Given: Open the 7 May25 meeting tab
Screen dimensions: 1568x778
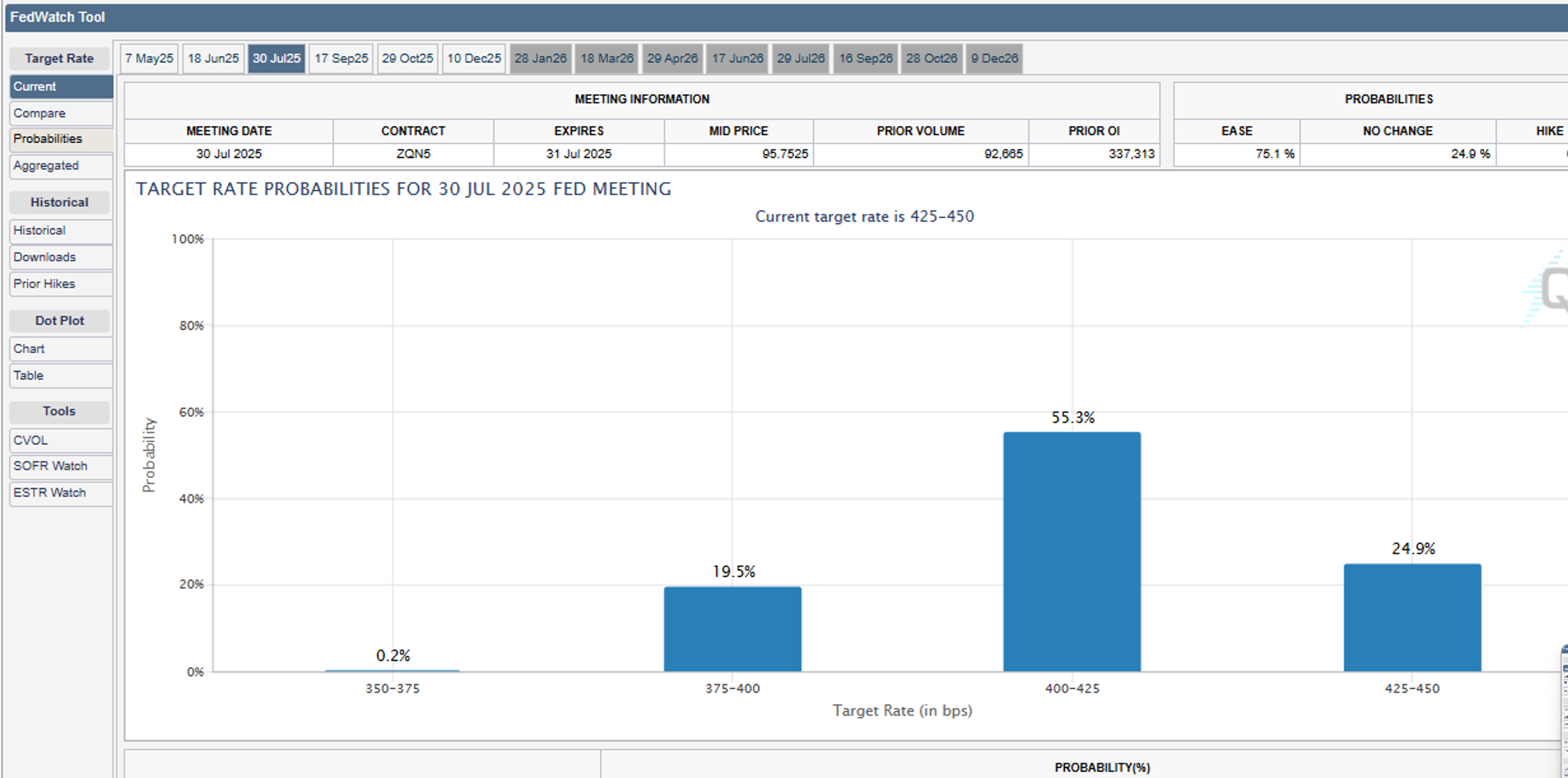Looking at the screenshot, I should (x=149, y=58).
